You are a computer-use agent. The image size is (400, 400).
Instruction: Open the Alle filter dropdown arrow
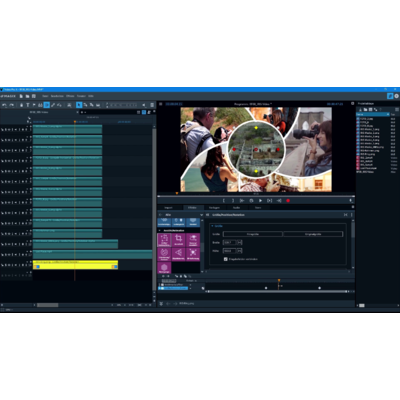tap(201, 215)
